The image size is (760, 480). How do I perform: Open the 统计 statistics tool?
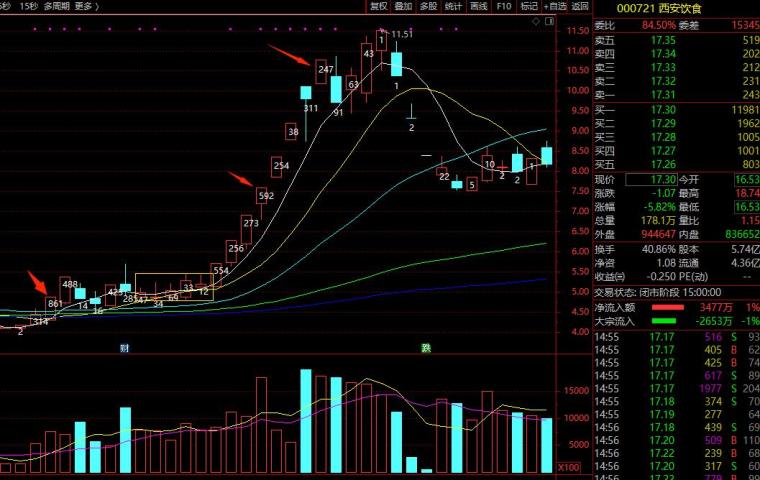pos(453,6)
